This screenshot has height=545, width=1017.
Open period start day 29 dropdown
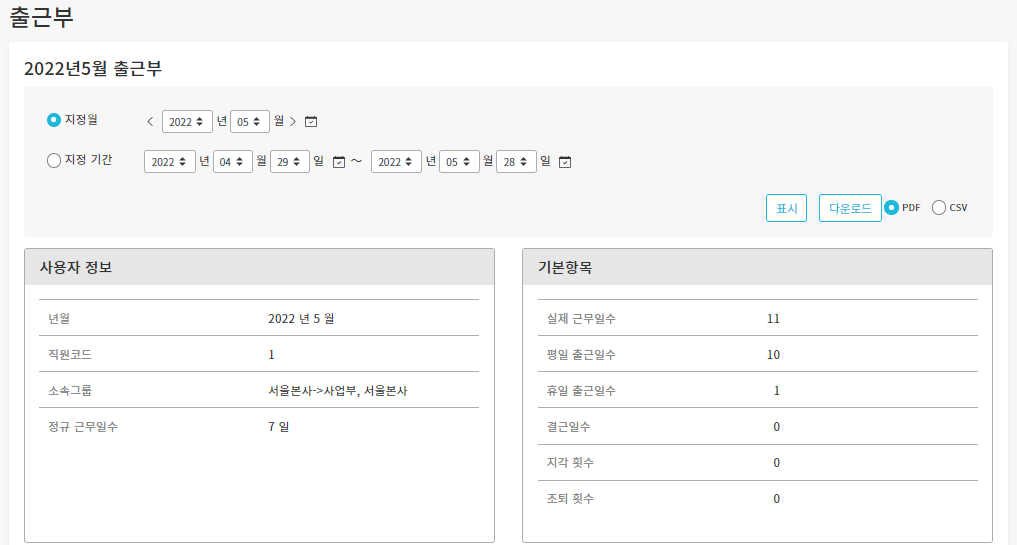289,162
